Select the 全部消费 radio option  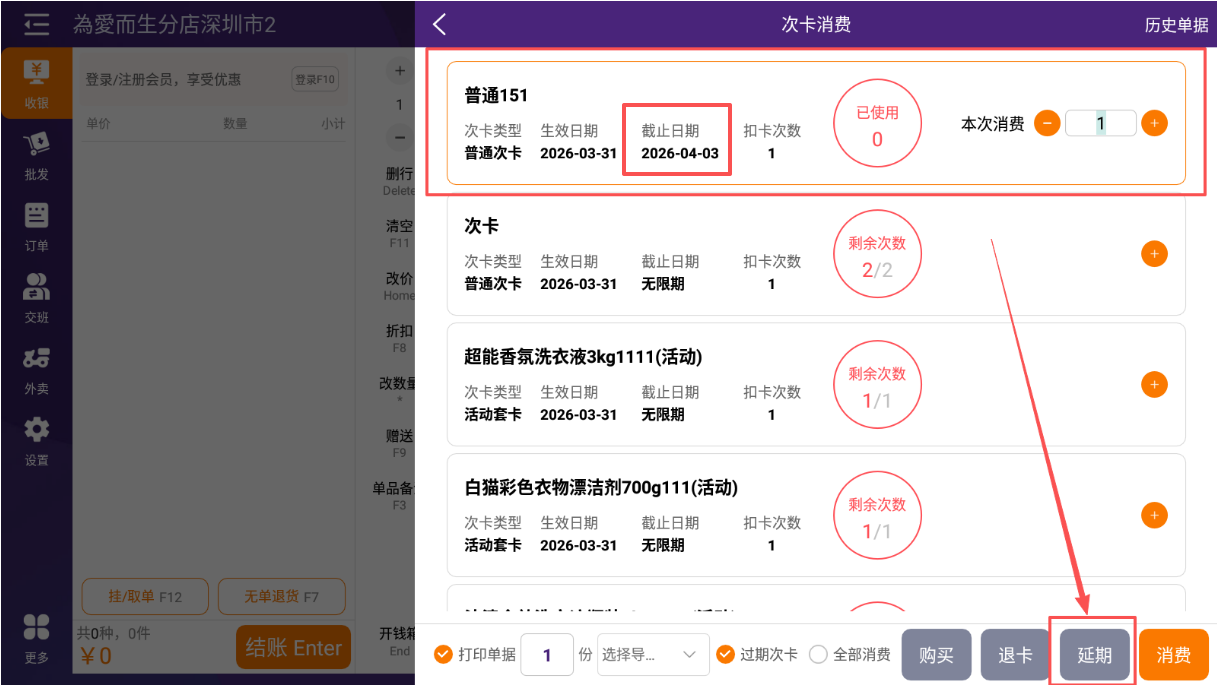click(818, 655)
